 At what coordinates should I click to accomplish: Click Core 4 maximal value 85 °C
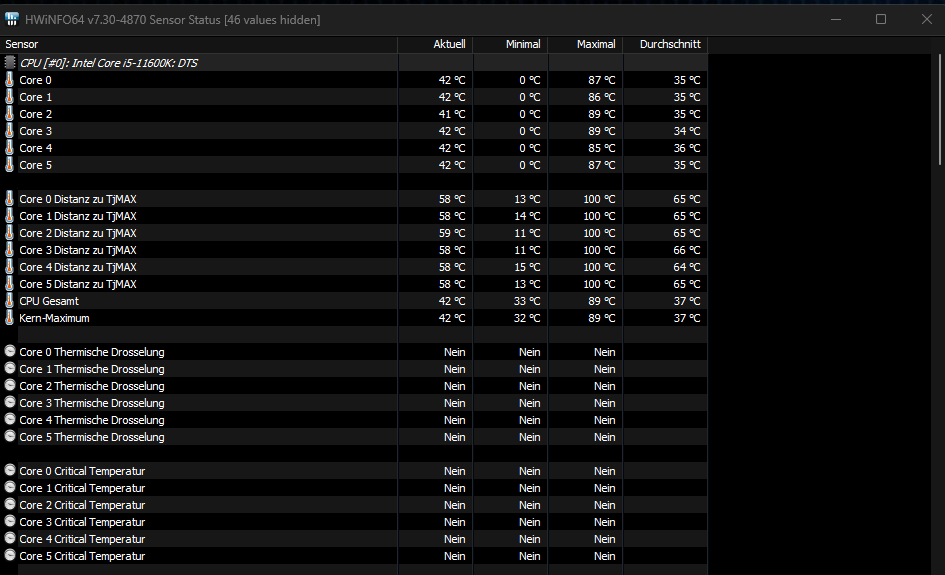601,148
